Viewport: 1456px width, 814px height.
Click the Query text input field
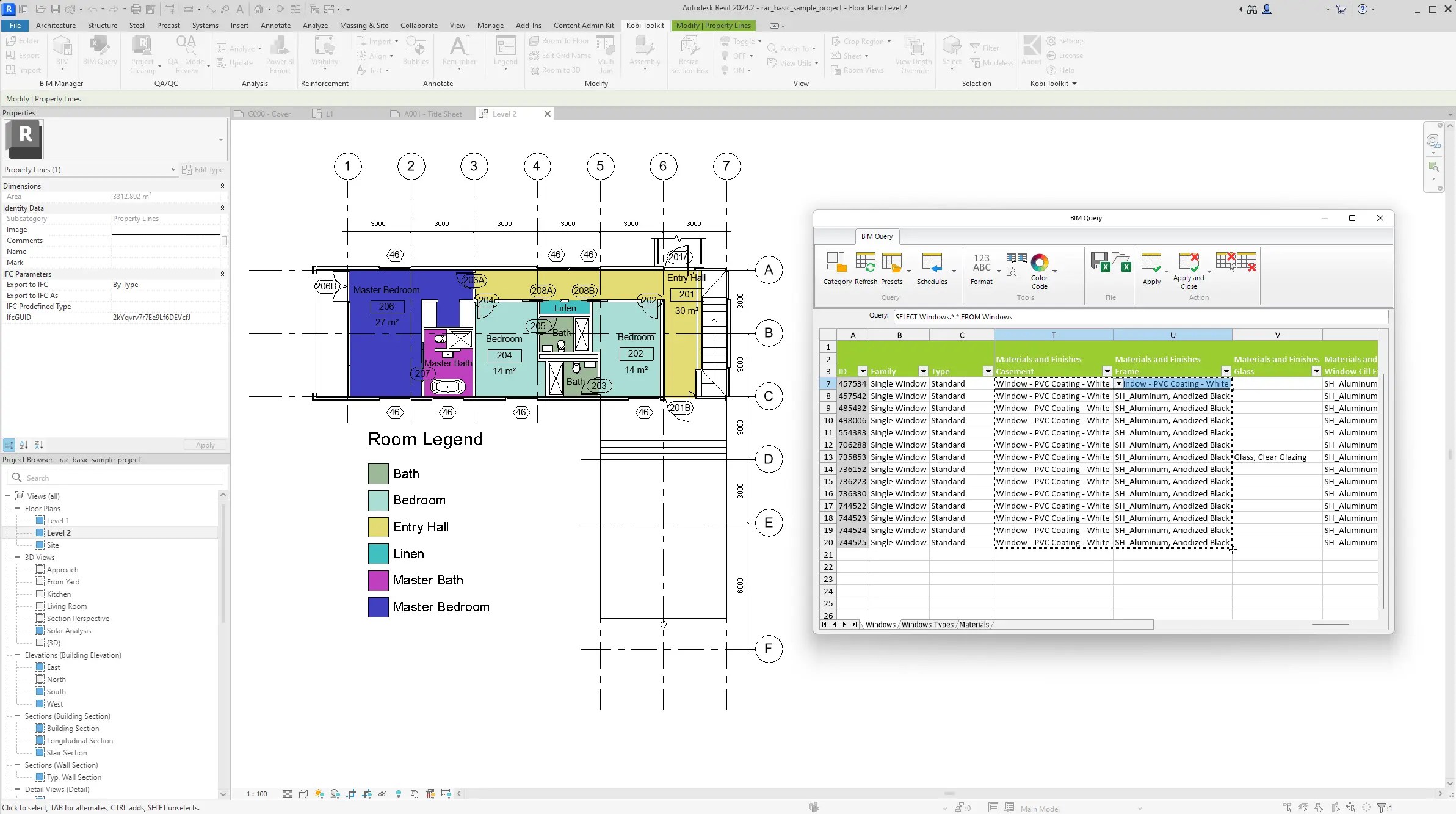(x=1140, y=317)
